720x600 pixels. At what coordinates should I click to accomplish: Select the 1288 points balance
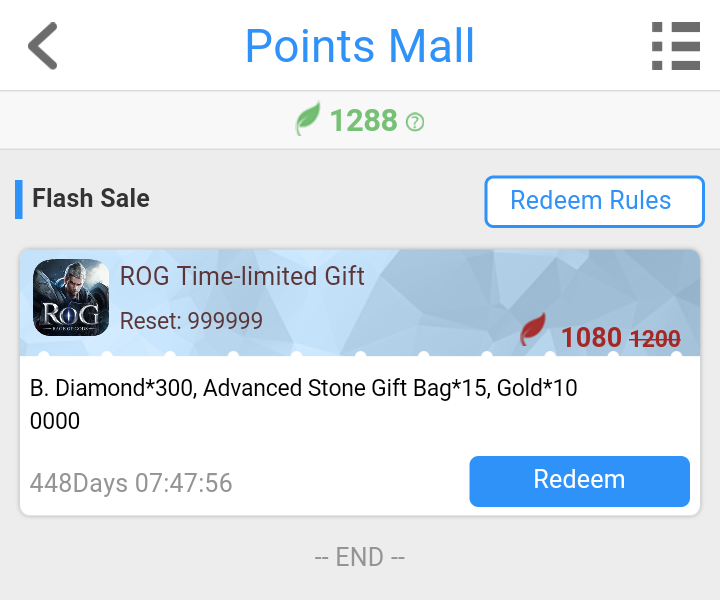coord(363,120)
